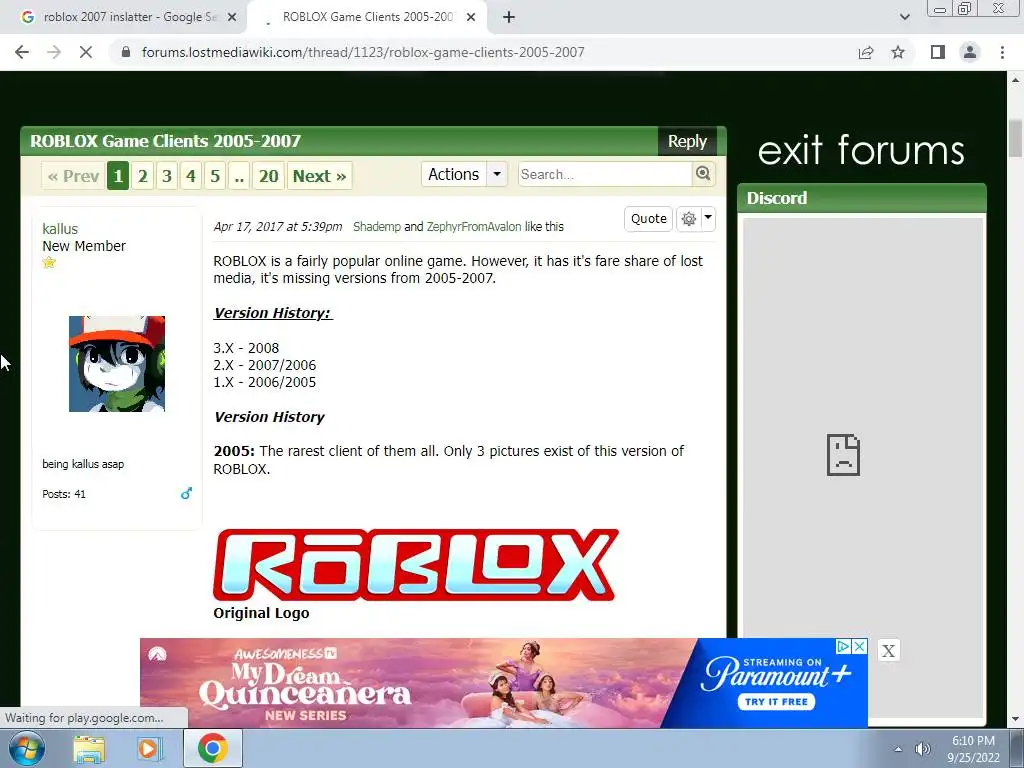1024x768 pixels.
Task: Click the Reply button
Action: 687,141
